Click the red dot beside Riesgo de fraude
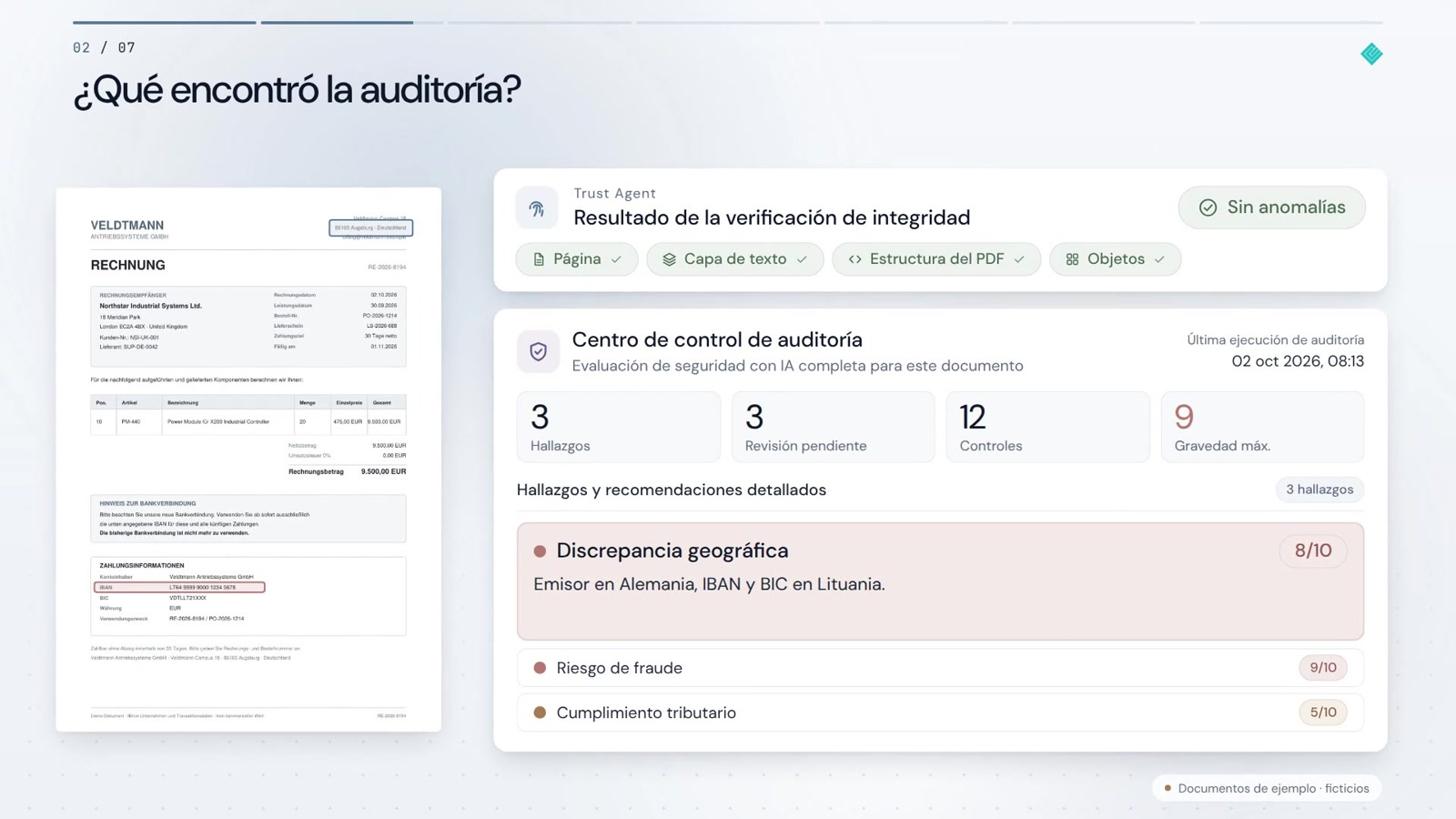This screenshot has width=1456, height=819. (x=540, y=668)
